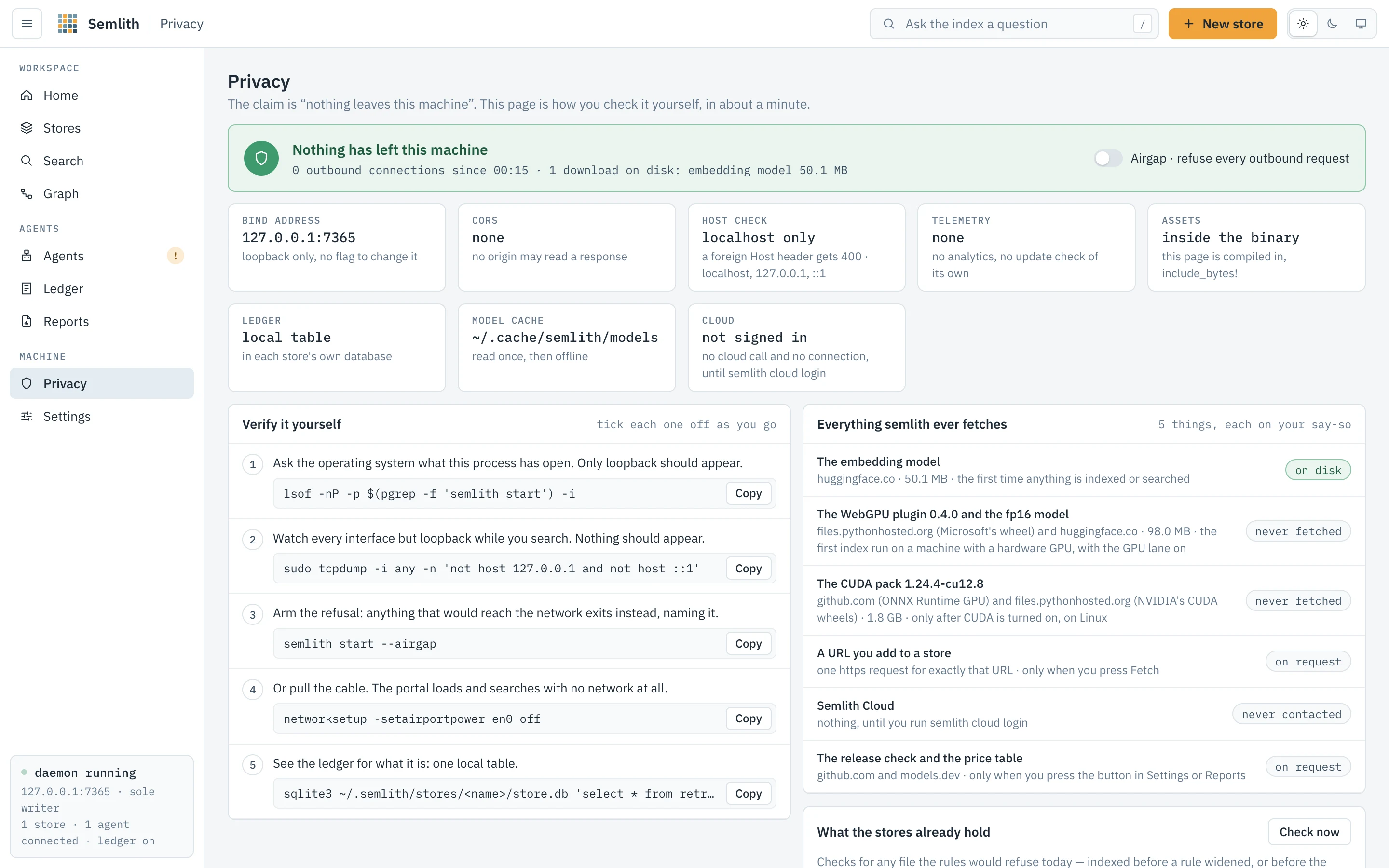This screenshot has width=1389, height=868.
Task: Click the New store button
Action: (x=1223, y=24)
